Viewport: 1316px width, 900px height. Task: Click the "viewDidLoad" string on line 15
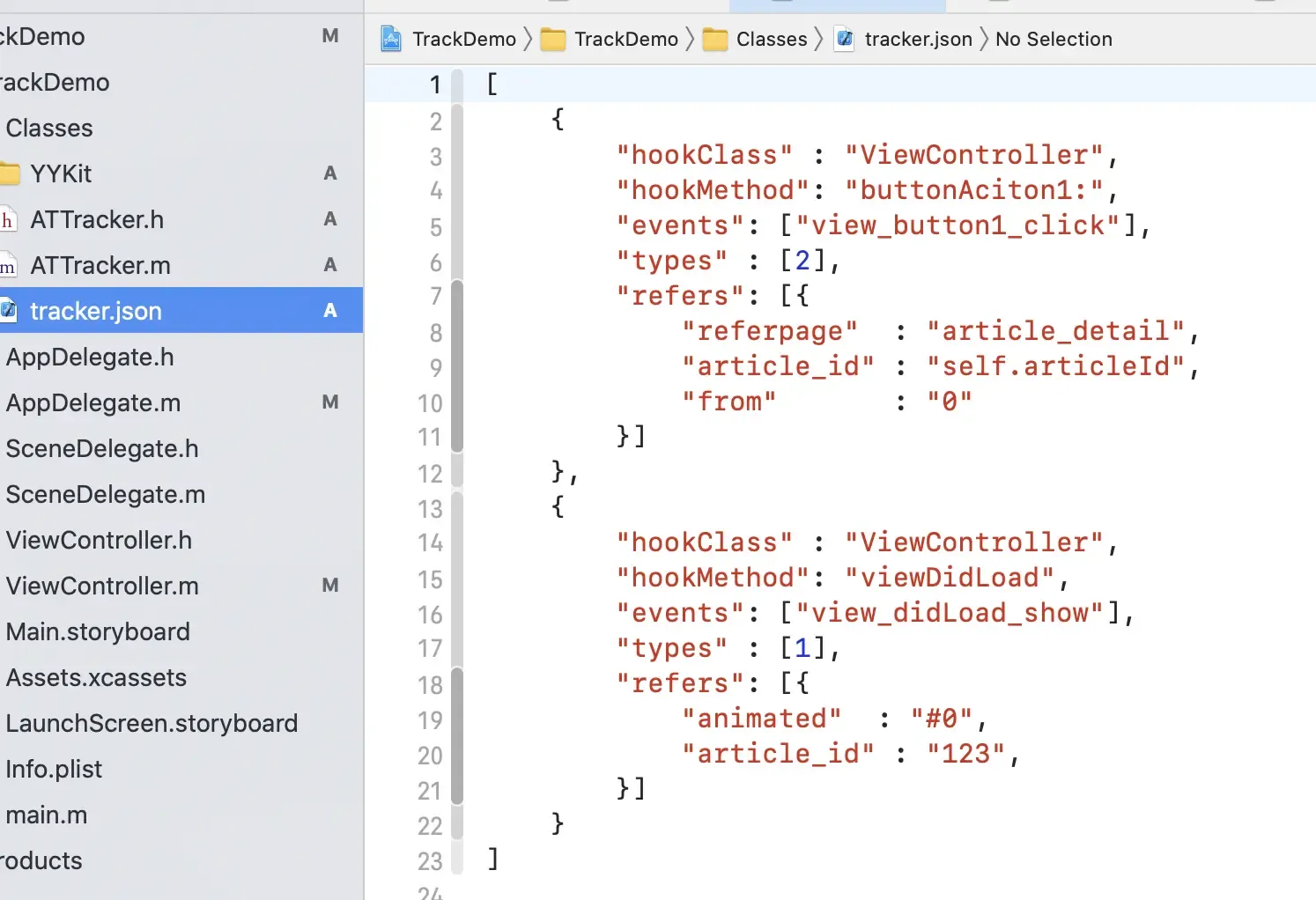pos(950,578)
